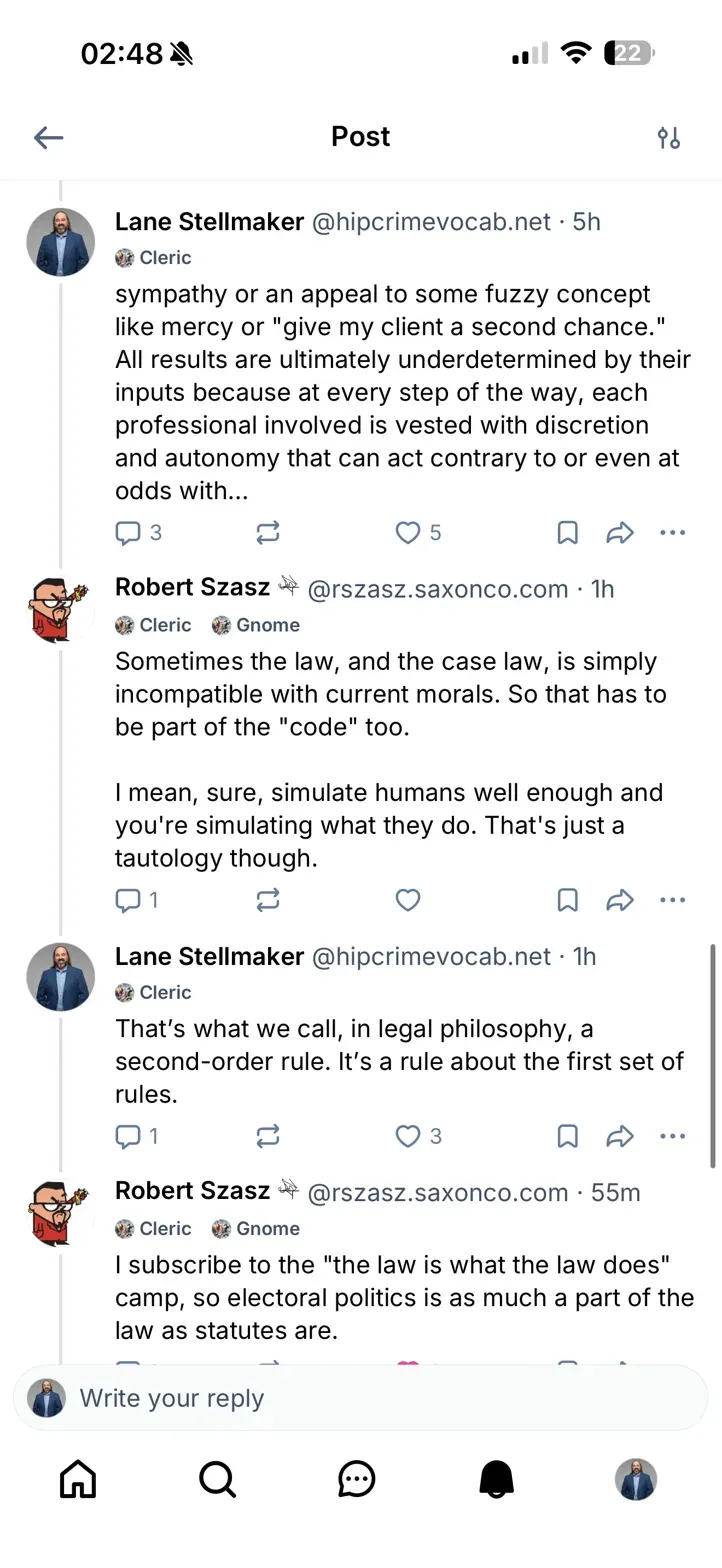Tap the Write your reply field
Image resolution: width=722 pixels, height=1568 pixels.
pyautogui.click(x=360, y=1400)
